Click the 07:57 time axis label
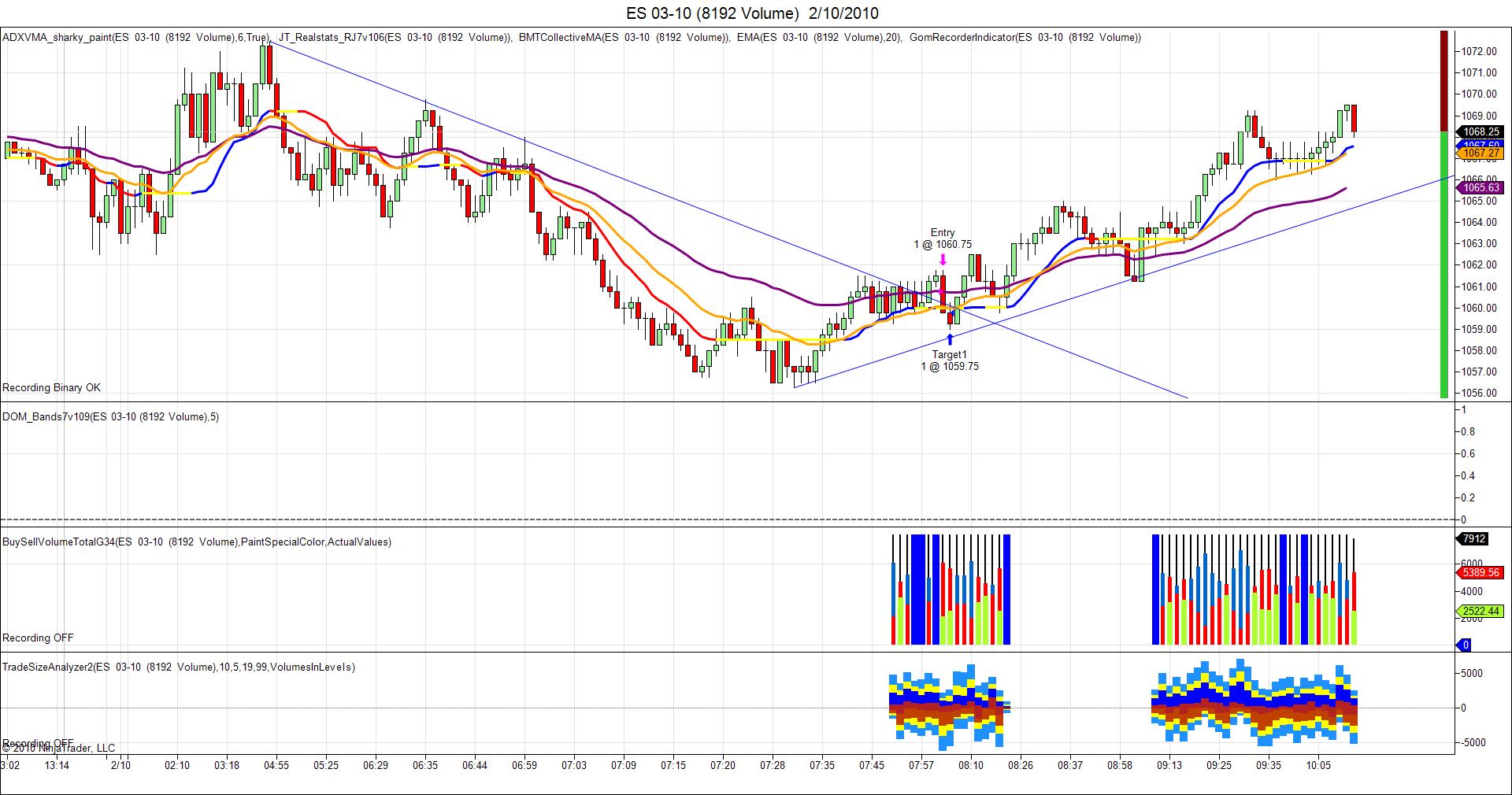The image size is (1512, 795). tap(921, 765)
